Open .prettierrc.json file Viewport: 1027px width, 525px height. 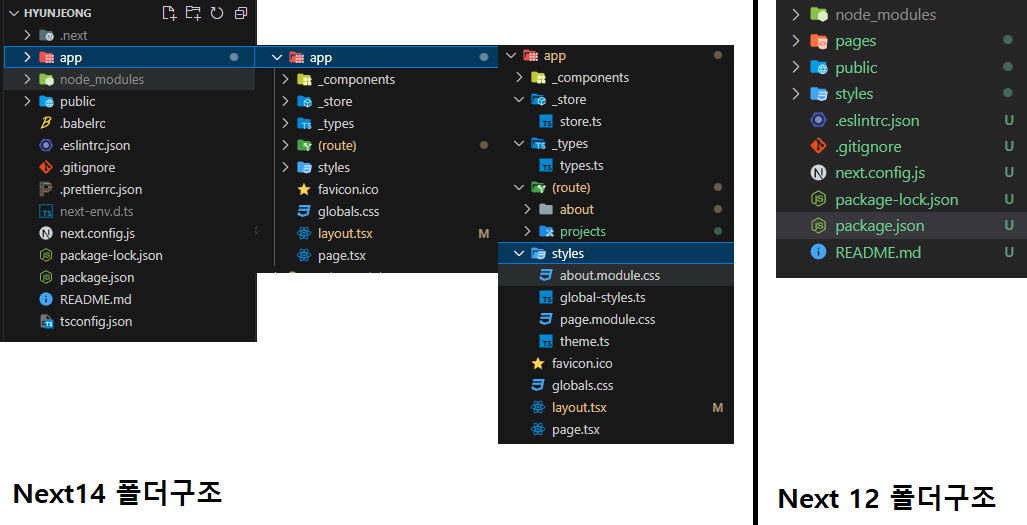click(101, 189)
